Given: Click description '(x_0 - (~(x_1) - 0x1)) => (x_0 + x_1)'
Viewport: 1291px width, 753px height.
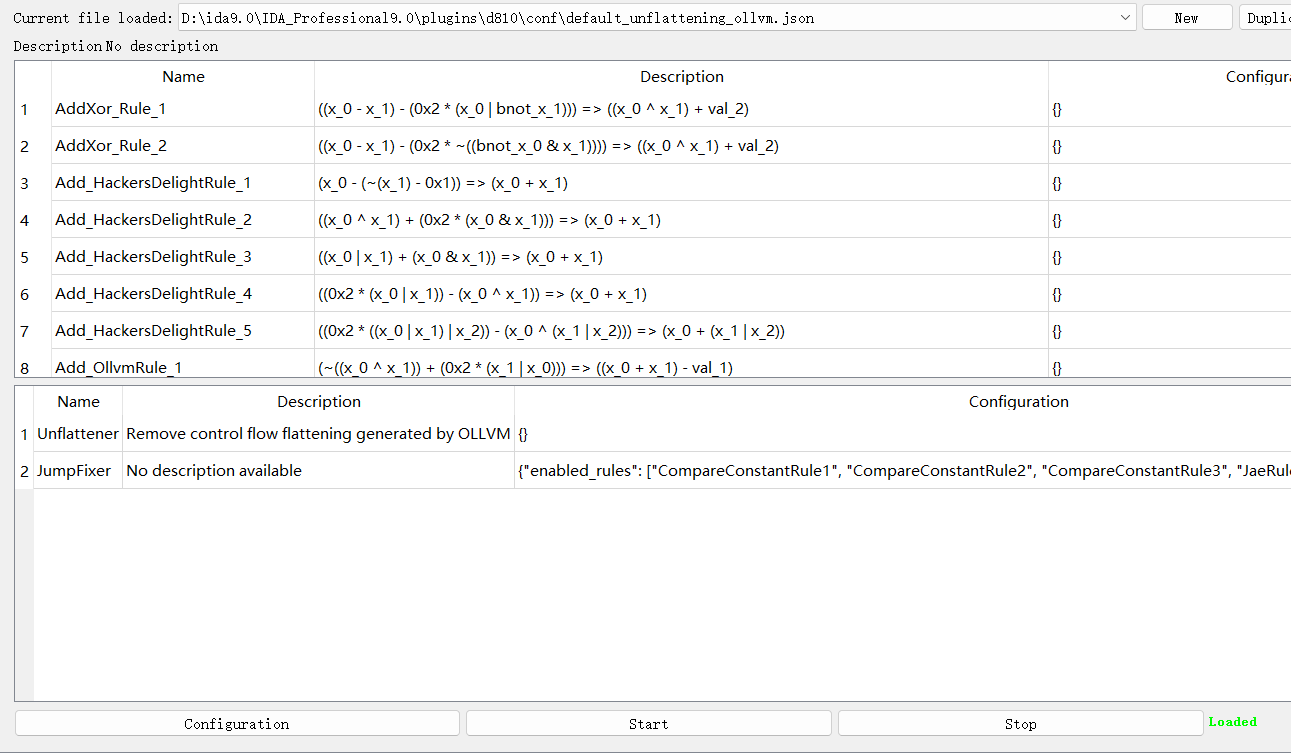Looking at the screenshot, I should pyautogui.click(x=443, y=182).
